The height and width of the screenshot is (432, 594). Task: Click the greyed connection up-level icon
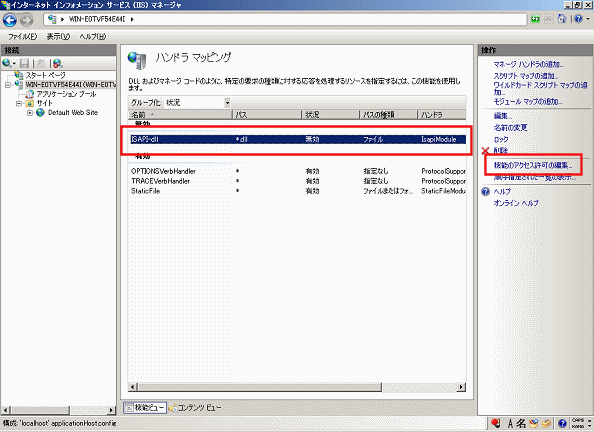coord(41,63)
